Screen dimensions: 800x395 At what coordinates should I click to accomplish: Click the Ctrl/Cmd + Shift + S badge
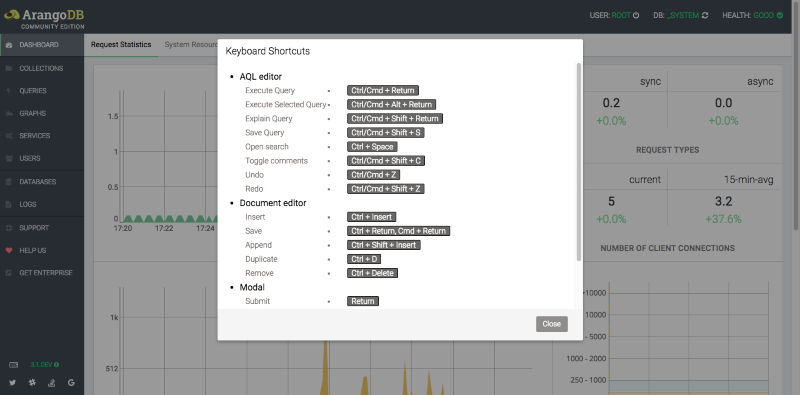pos(386,133)
